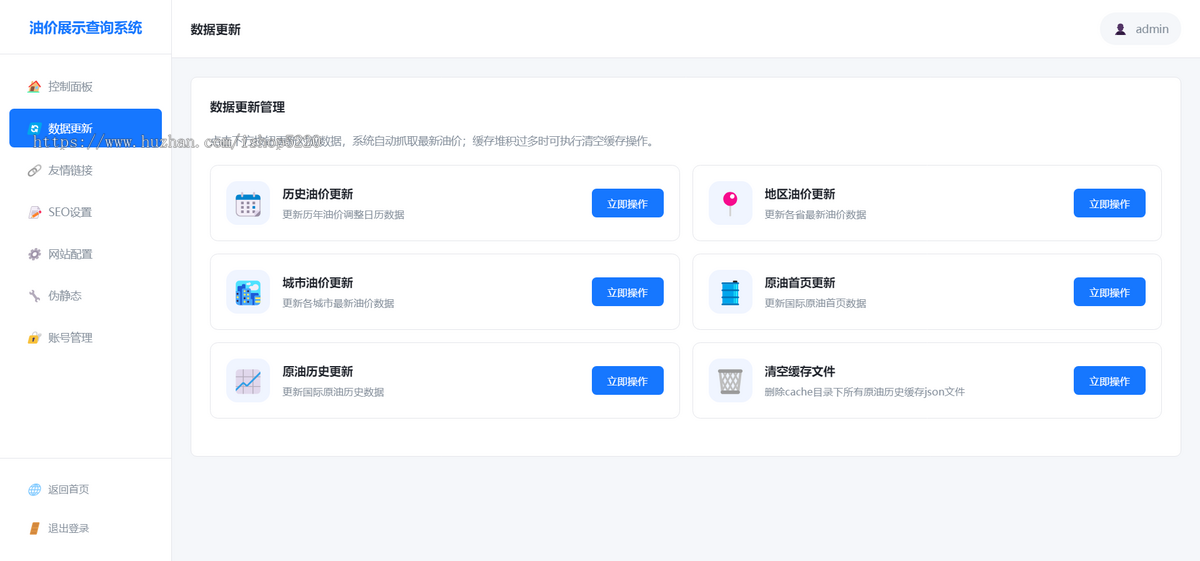
Task: Click the oil barrel icon of 原油首页更新
Action: (730, 292)
